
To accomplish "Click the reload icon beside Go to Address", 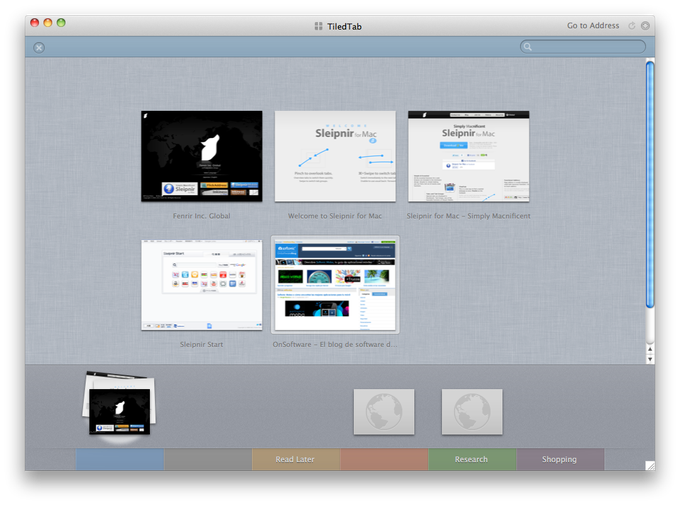I will pos(632,26).
